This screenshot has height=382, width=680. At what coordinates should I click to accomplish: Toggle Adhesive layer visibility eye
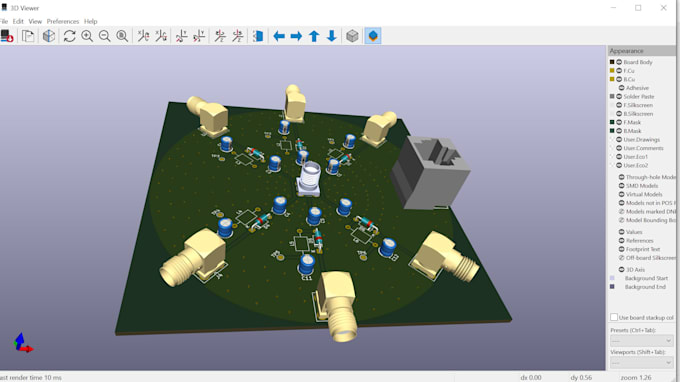tap(621, 88)
